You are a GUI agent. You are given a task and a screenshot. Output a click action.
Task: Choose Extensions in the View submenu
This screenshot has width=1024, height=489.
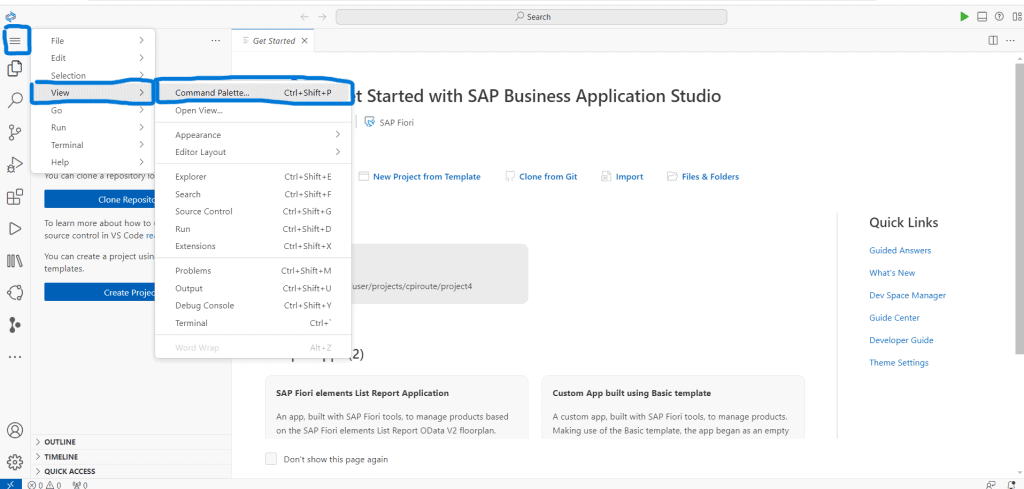(253, 246)
